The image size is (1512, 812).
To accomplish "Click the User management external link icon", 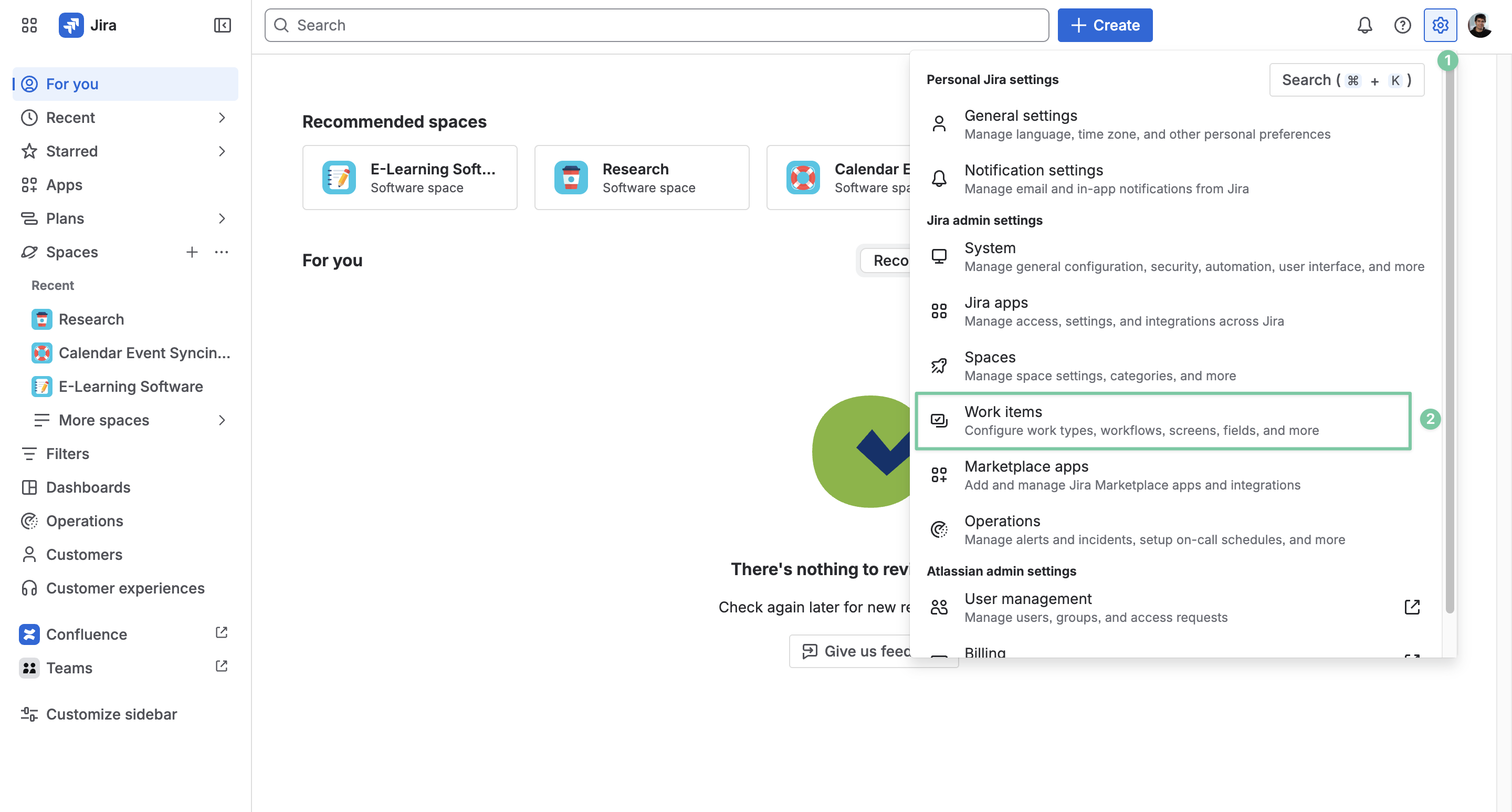I will pos(1412,607).
